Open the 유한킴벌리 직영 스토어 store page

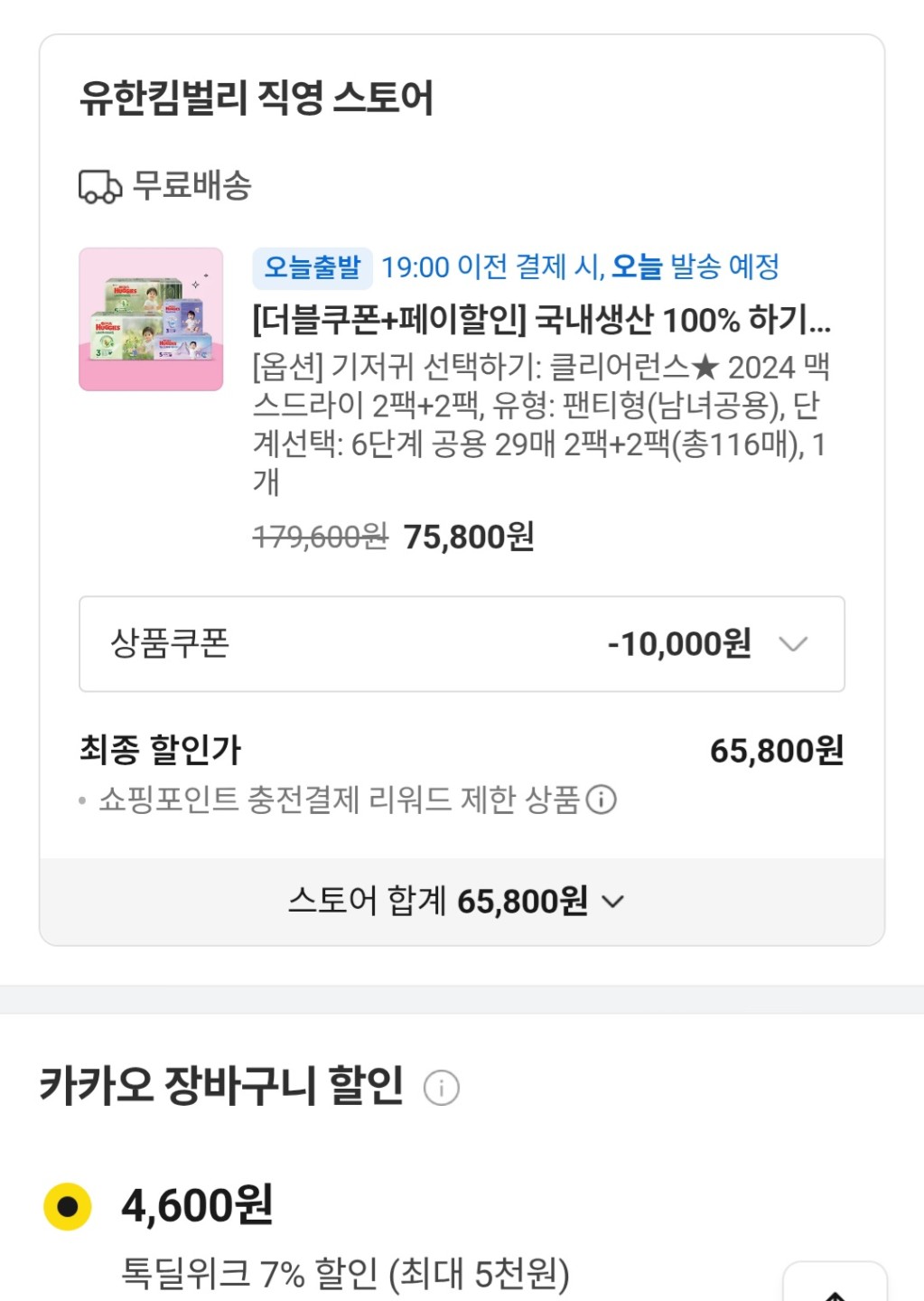coord(257,98)
